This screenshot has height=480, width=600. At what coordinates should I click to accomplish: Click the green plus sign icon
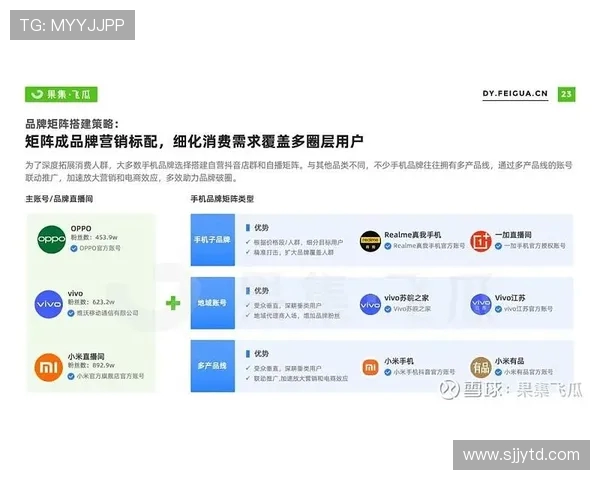click(x=173, y=303)
